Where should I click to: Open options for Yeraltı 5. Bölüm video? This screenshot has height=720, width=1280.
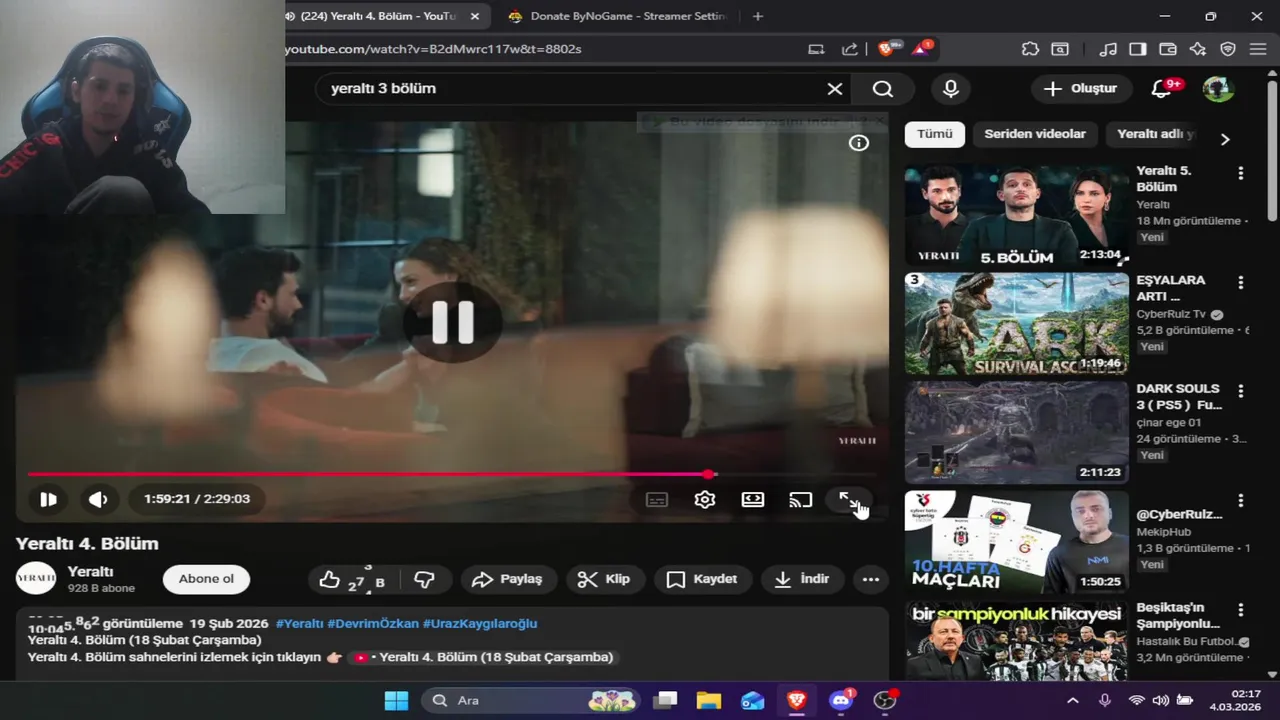click(1241, 173)
